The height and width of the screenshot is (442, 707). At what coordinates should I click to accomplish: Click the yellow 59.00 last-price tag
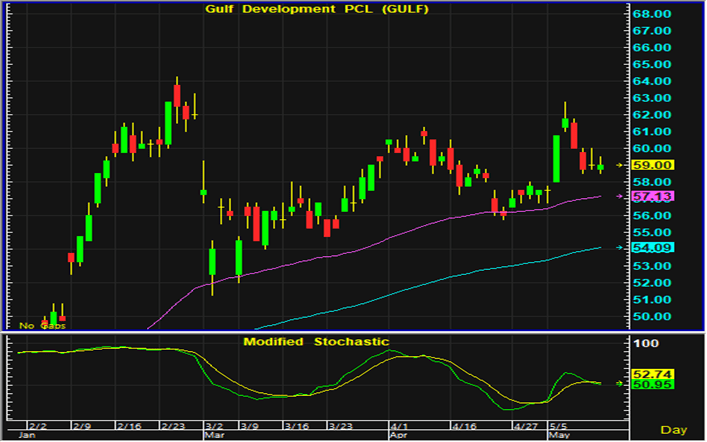(652, 165)
